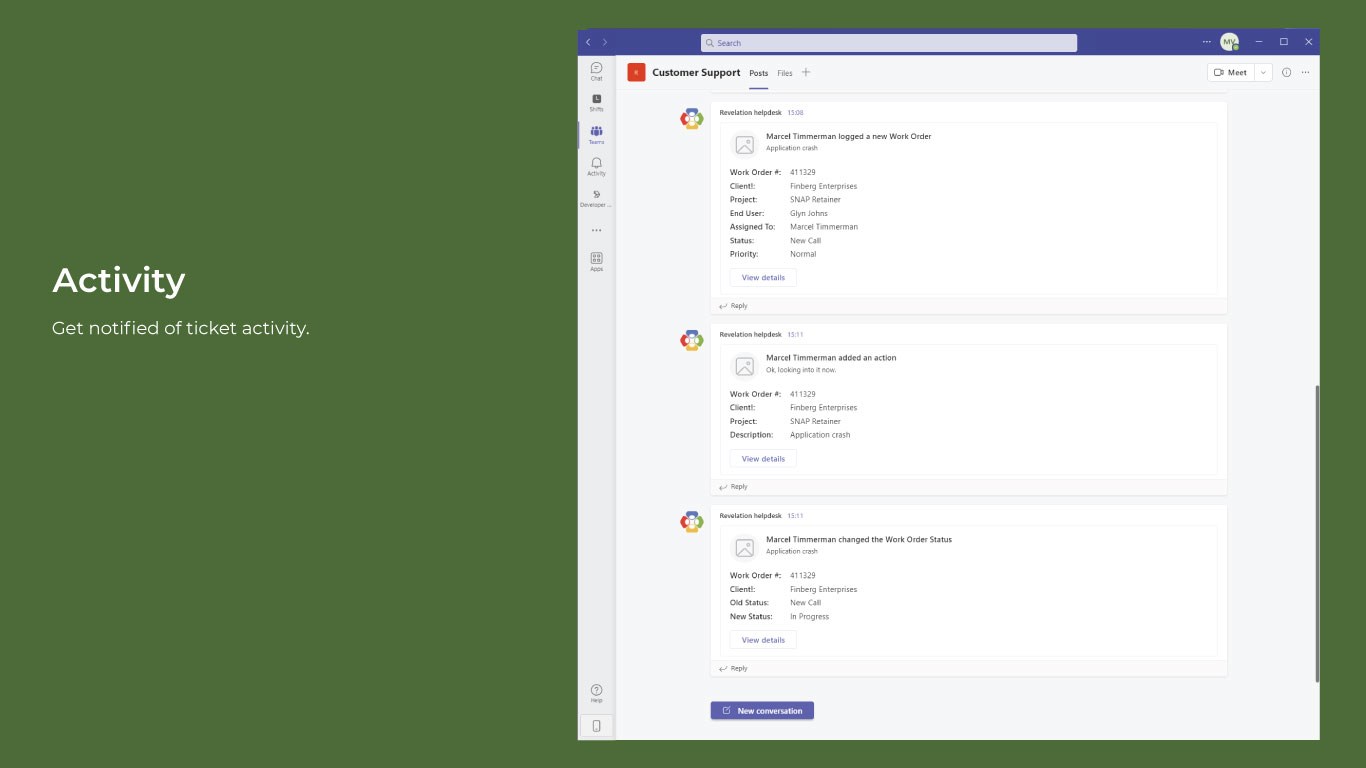Start a New conversation
The width and height of the screenshot is (1366, 768).
click(762, 710)
